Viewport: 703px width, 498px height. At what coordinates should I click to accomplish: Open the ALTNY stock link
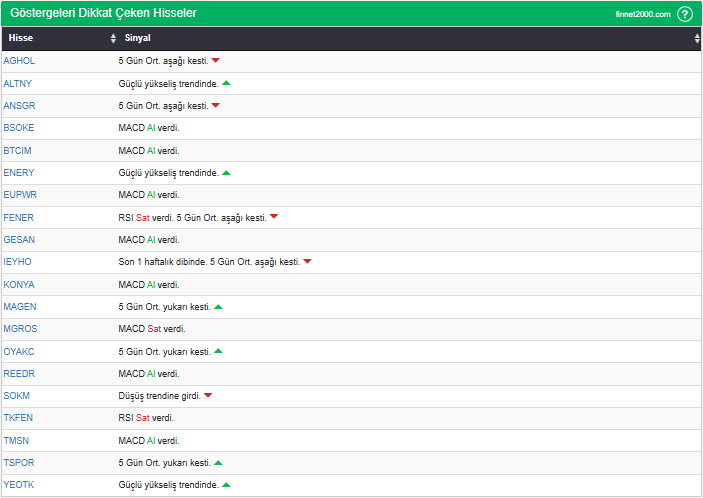tap(17, 84)
